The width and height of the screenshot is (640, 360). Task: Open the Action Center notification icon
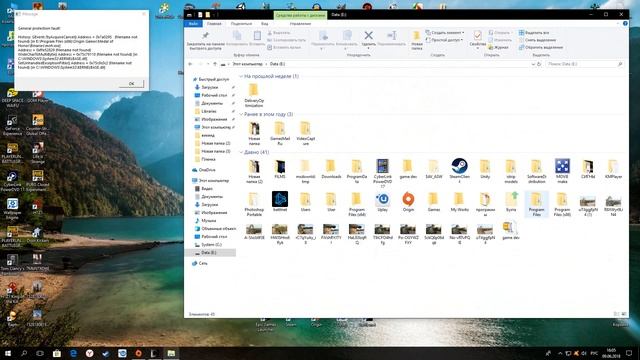tap(629, 353)
